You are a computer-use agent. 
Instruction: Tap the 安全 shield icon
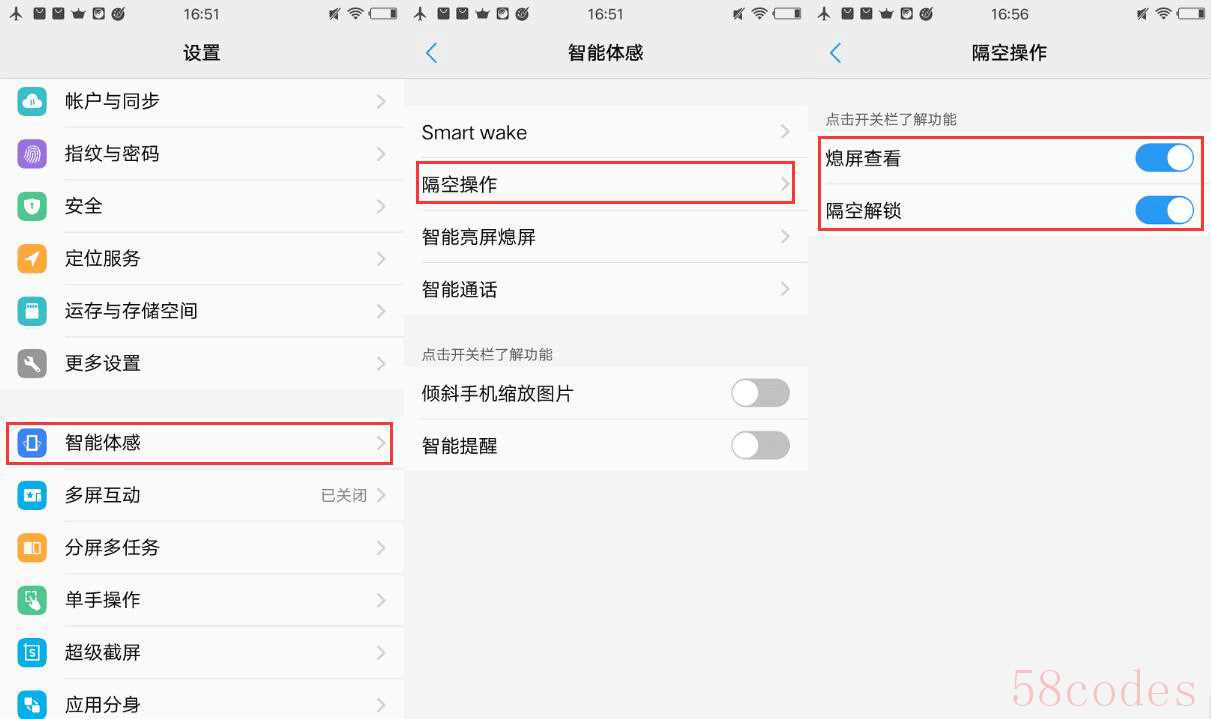click(x=32, y=206)
